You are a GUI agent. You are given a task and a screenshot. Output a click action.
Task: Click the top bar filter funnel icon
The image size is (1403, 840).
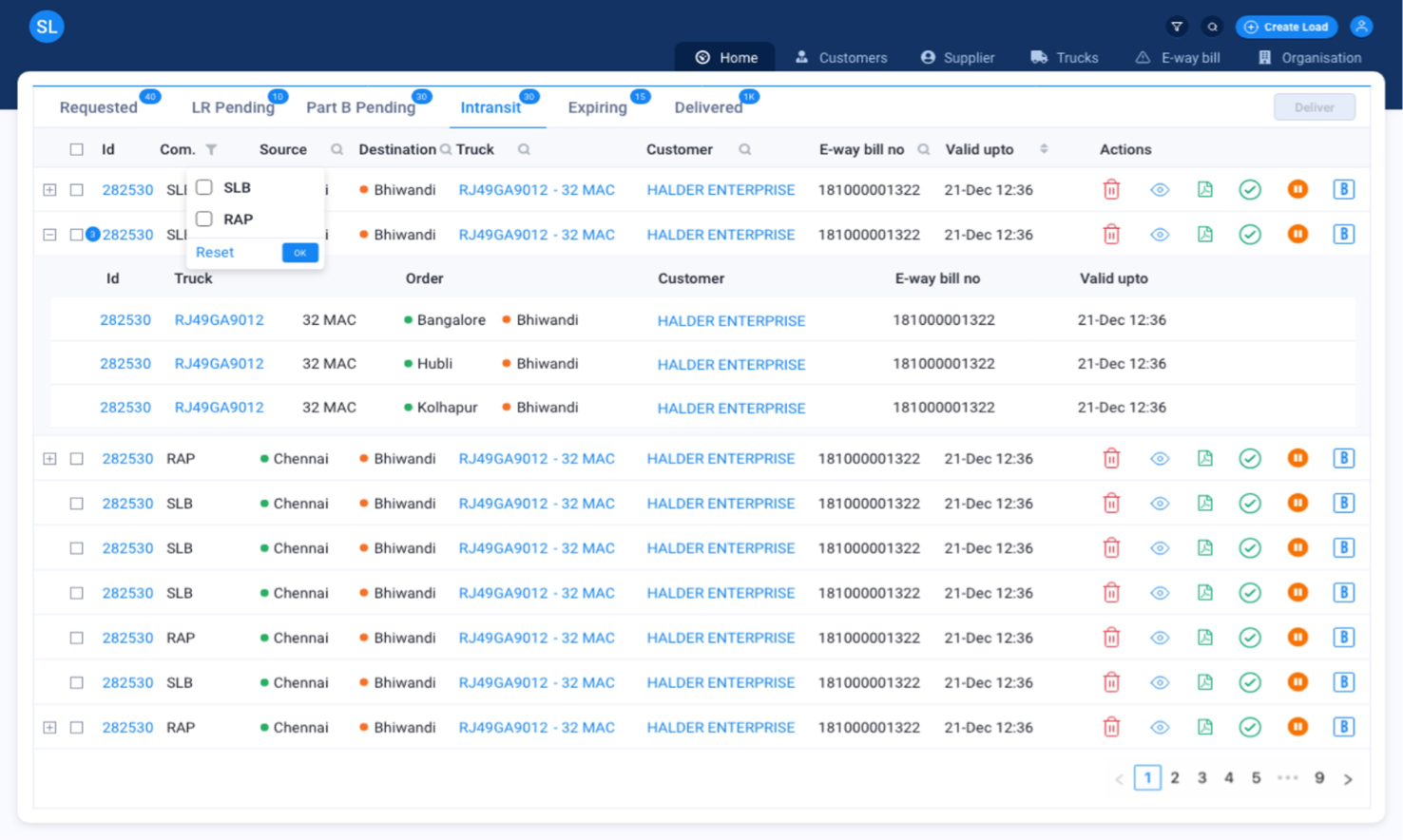pyautogui.click(x=1177, y=27)
